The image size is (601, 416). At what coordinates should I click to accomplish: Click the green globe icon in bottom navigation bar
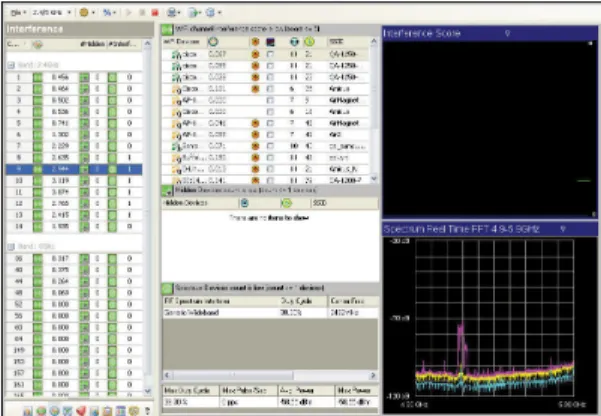(41, 411)
